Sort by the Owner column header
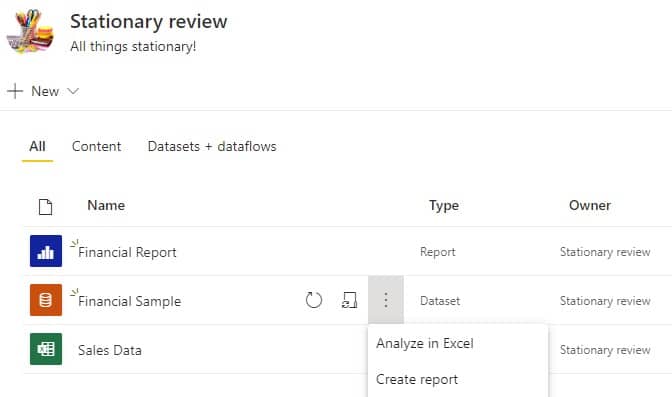672x397 pixels. click(x=590, y=205)
